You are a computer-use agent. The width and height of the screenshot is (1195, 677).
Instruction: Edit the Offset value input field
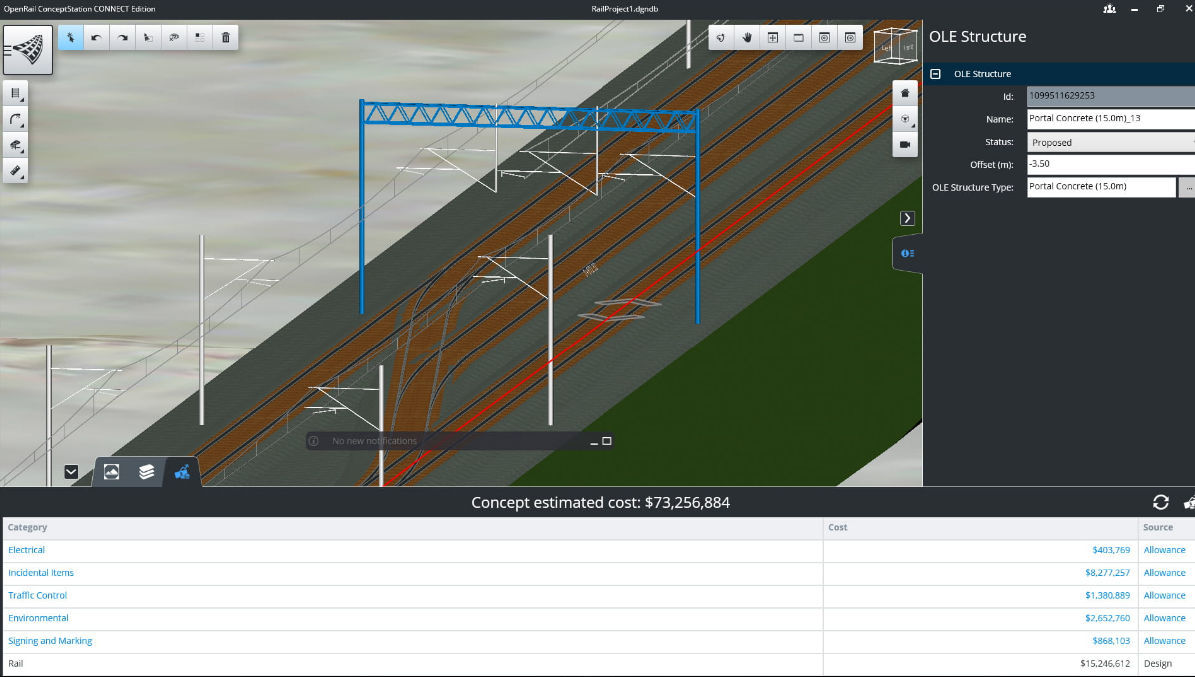(x=1100, y=164)
